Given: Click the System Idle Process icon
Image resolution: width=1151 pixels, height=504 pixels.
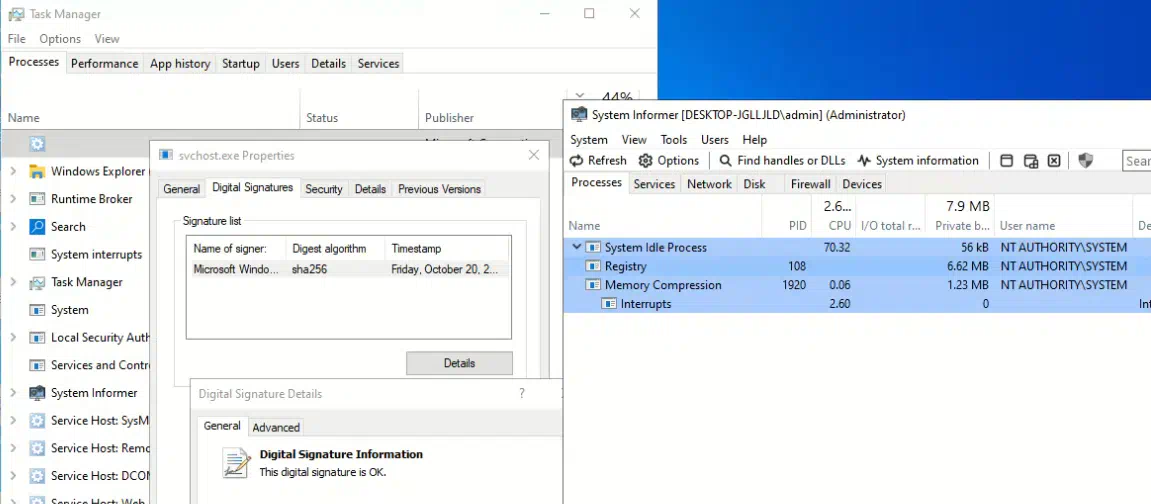Looking at the screenshot, I should point(593,247).
